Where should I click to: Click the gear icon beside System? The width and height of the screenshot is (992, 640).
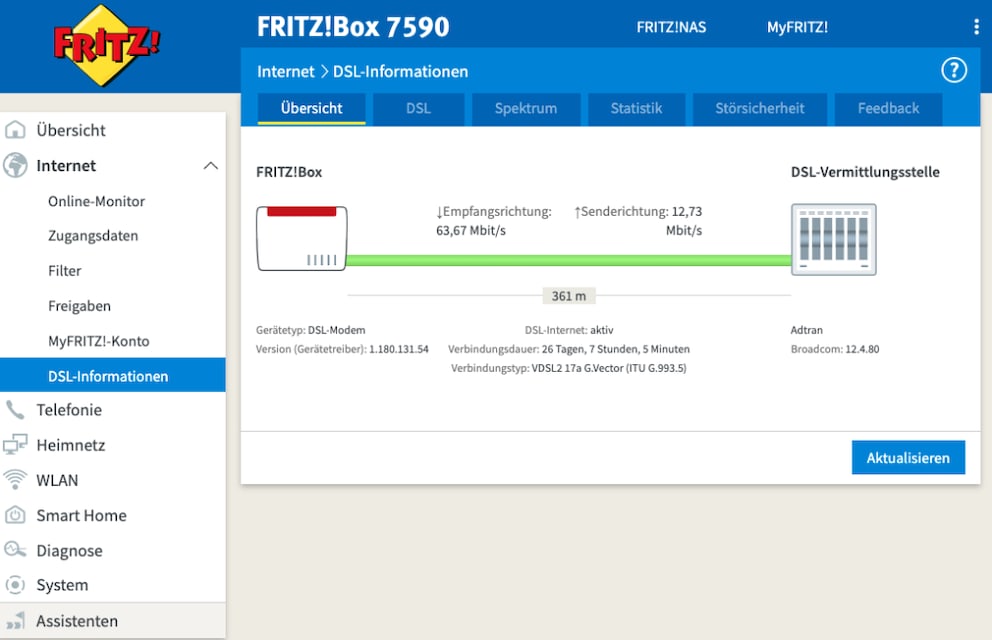(x=15, y=585)
